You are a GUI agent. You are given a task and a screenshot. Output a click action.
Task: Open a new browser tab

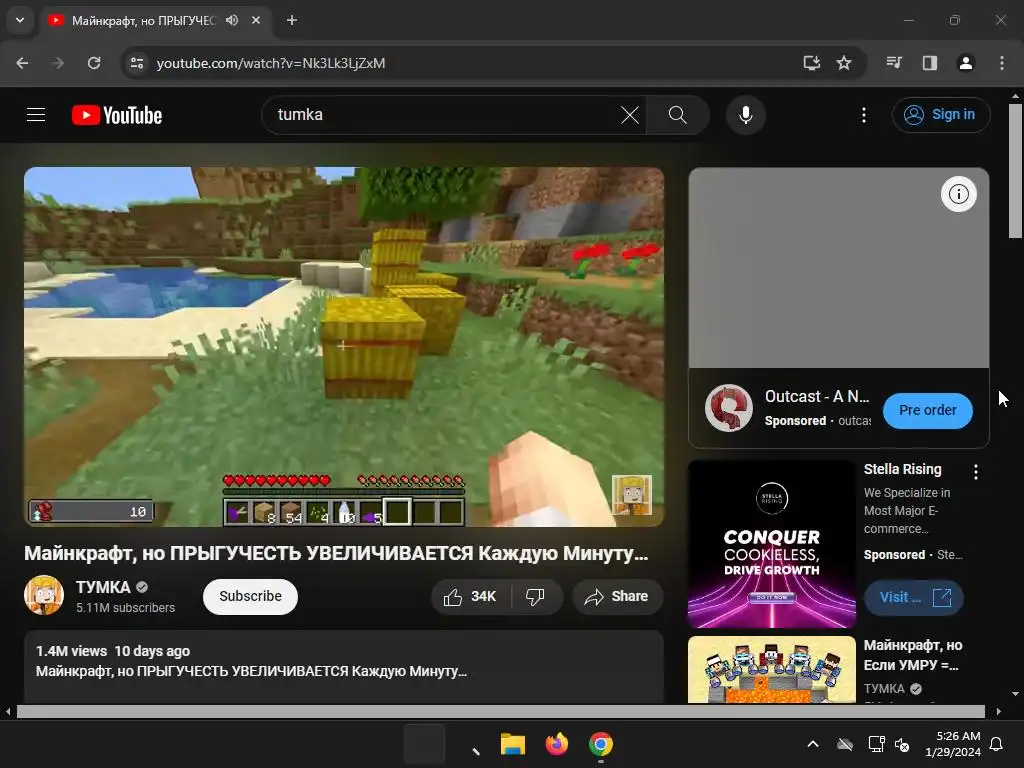pos(292,20)
